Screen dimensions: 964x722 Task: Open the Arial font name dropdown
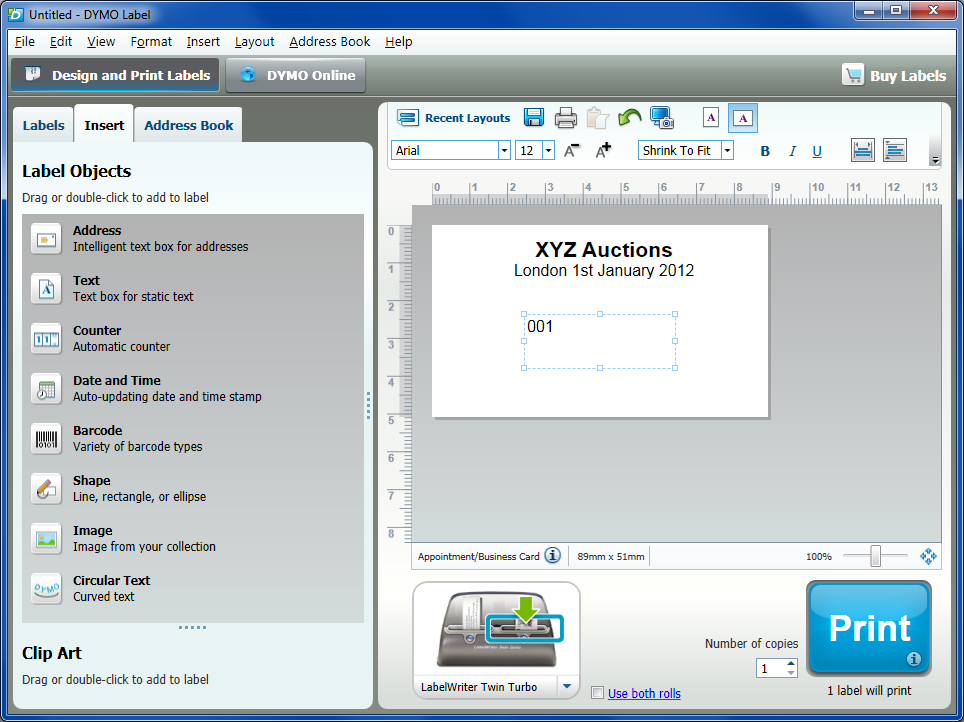(x=504, y=150)
